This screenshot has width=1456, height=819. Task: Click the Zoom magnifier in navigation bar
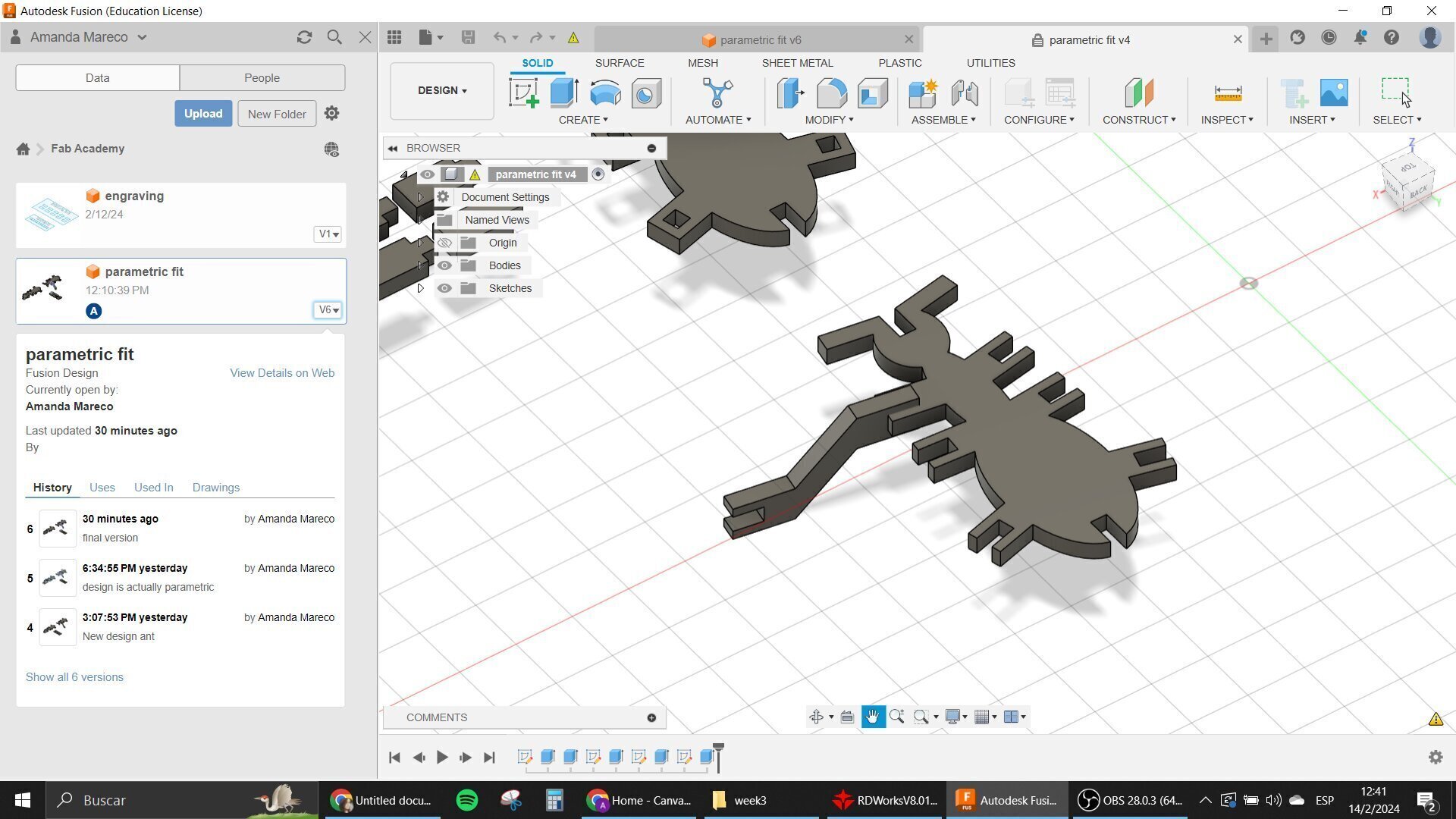pyautogui.click(x=897, y=717)
